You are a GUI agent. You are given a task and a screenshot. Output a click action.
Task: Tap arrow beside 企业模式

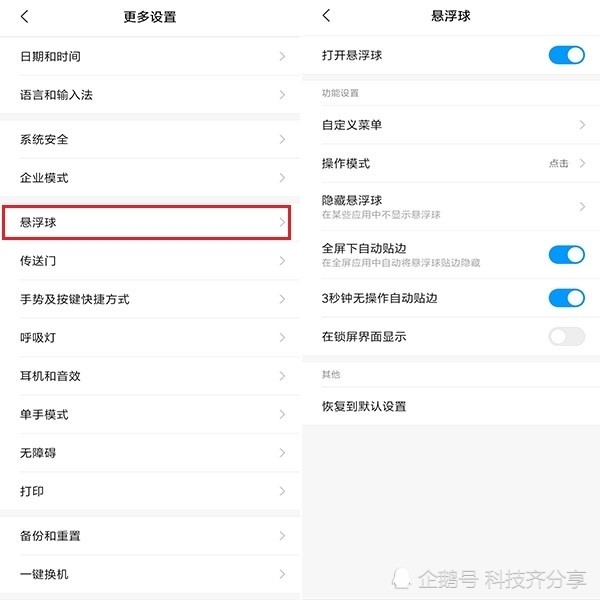coord(282,178)
